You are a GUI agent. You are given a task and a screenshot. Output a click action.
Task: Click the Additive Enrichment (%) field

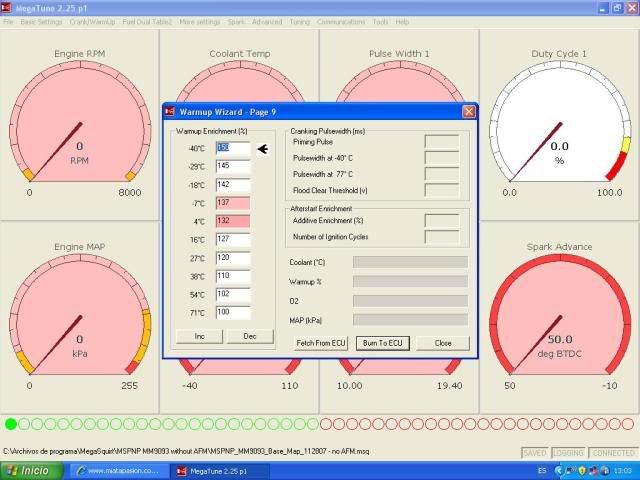coord(442,220)
